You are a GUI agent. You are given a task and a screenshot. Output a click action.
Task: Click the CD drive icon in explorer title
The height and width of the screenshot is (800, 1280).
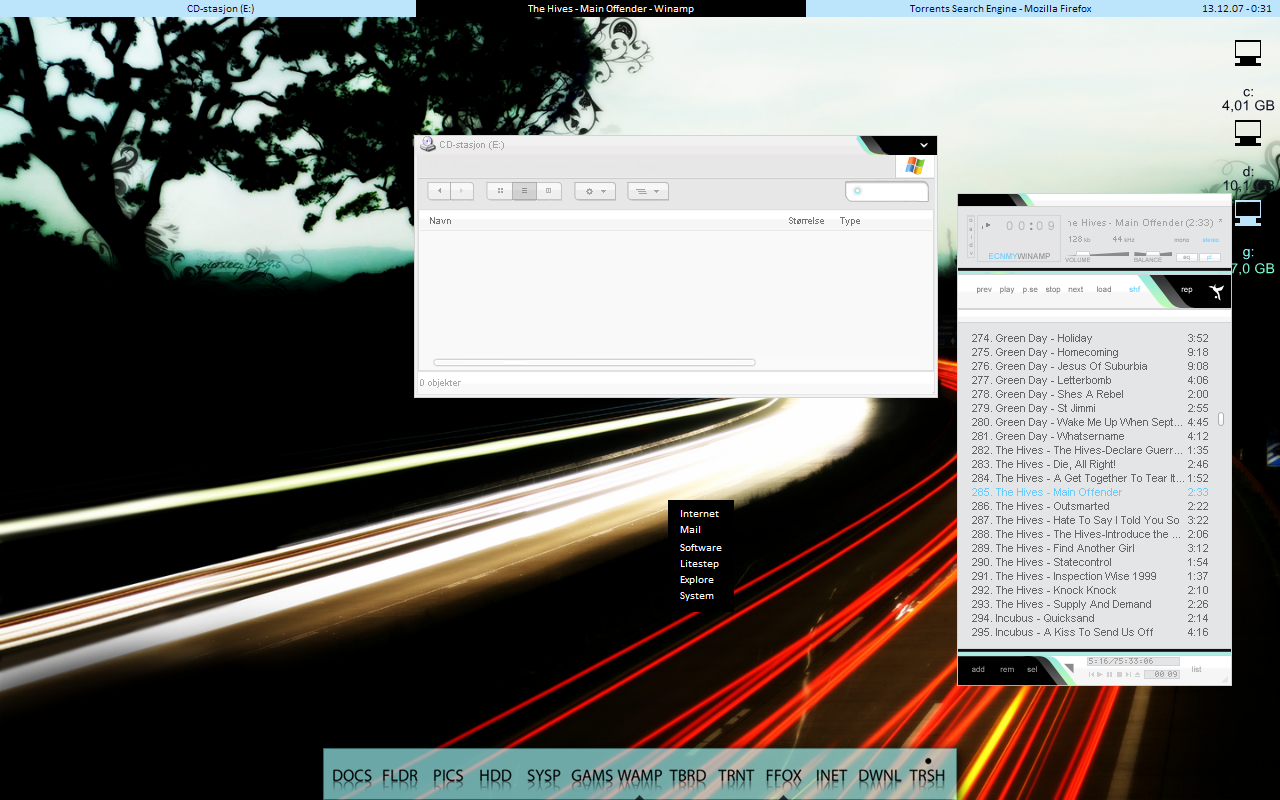click(x=428, y=144)
